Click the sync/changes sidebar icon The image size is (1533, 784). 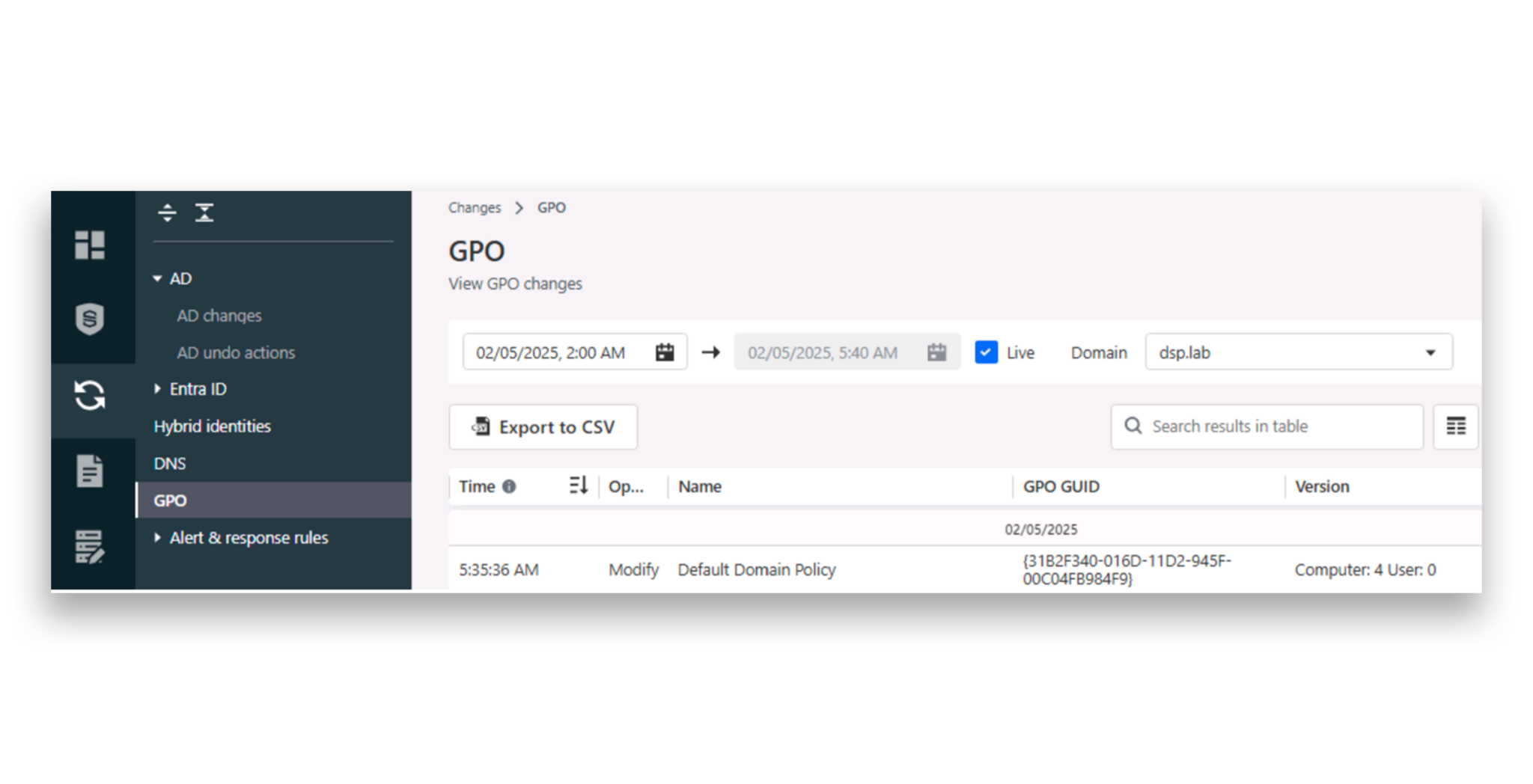[x=91, y=396]
